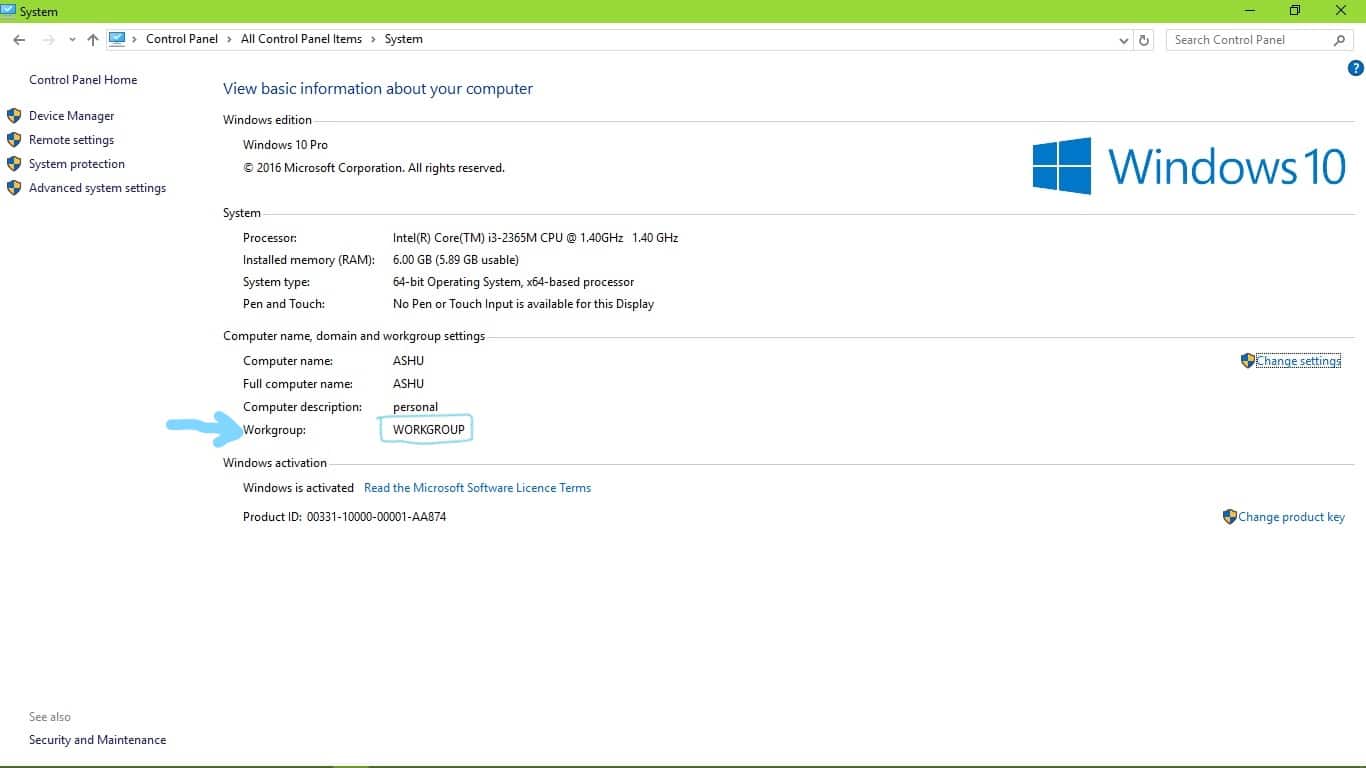
Task: Open the address bar history dropdown
Action: click(1124, 40)
